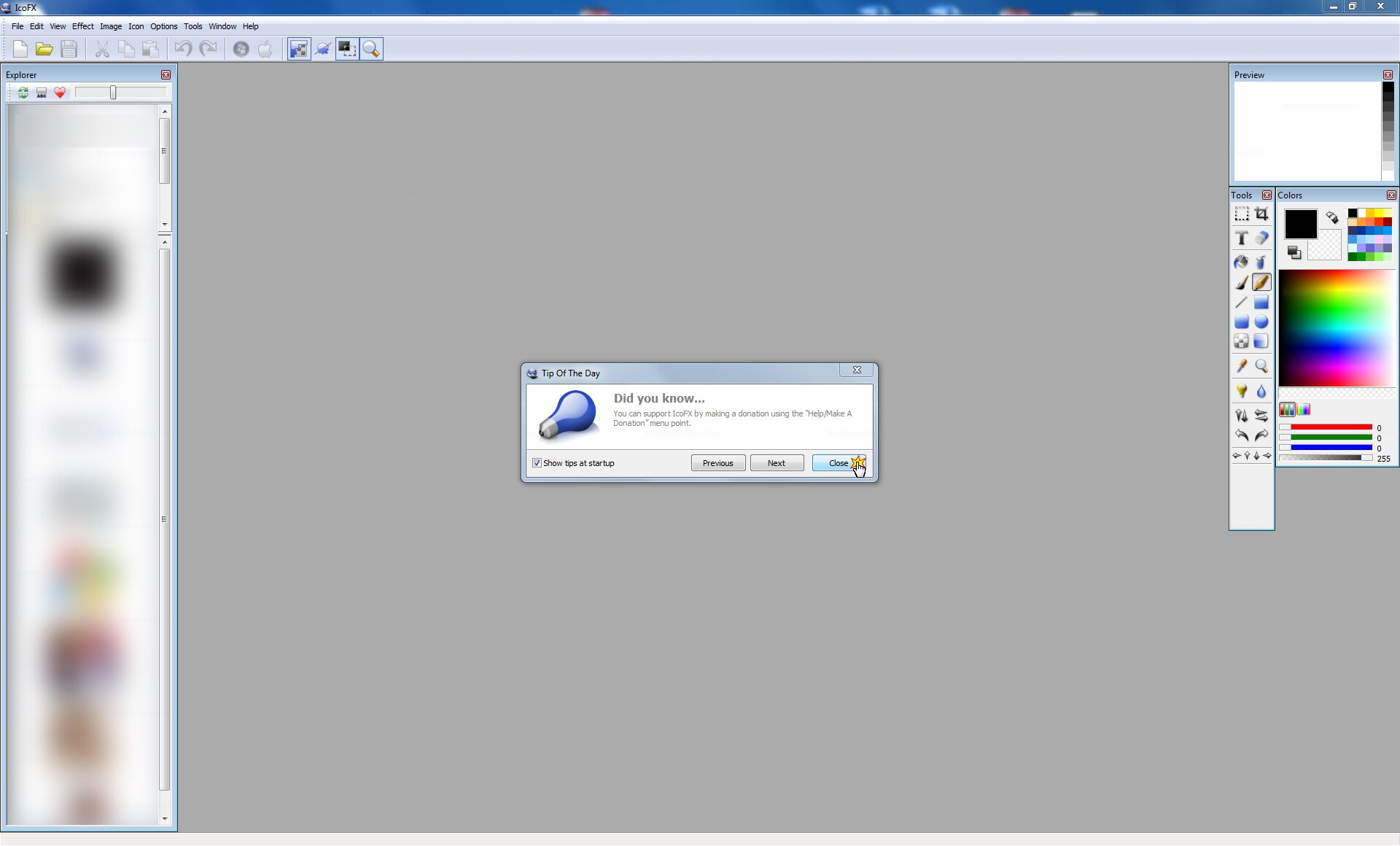Click the rotate right curved arrow tool

pyautogui.click(x=1261, y=435)
